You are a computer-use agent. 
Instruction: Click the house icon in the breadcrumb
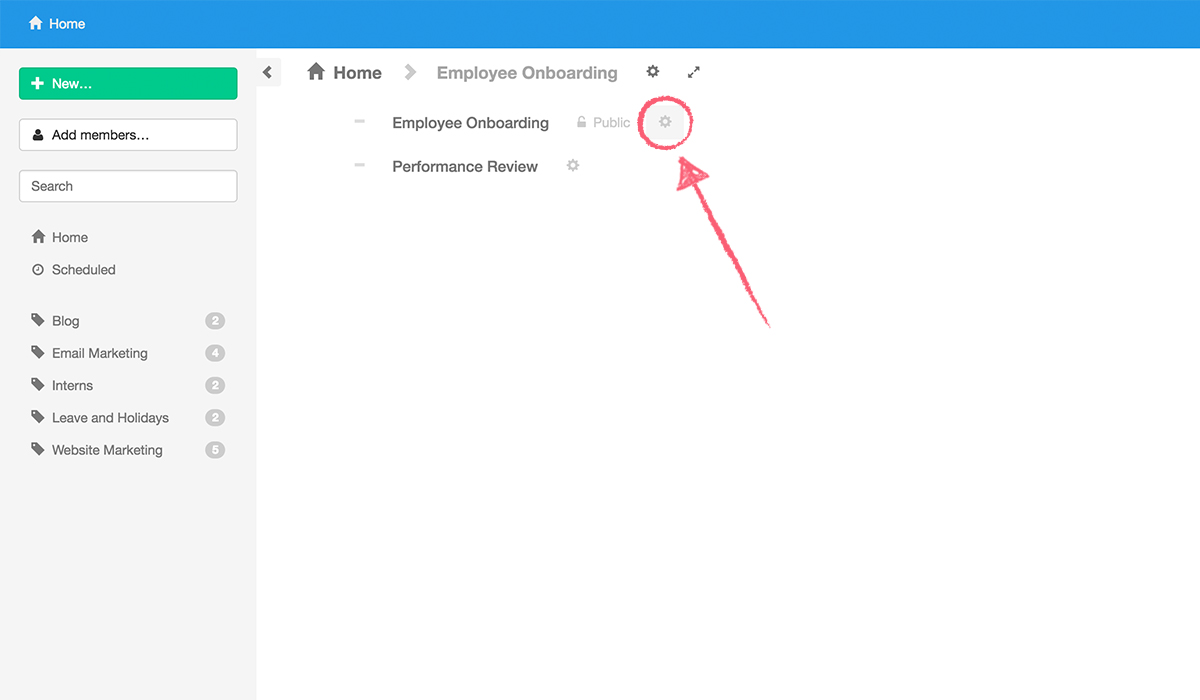pyautogui.click(x=316, y=71)
